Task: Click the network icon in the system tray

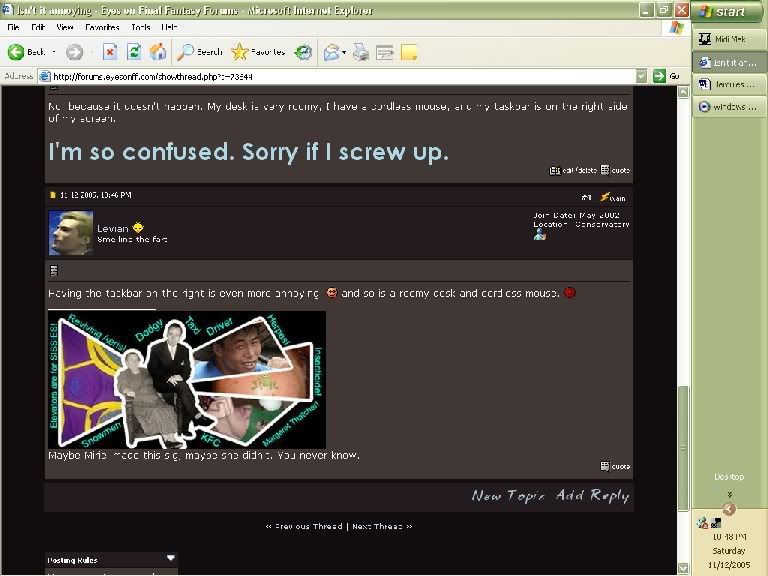Action: pyautogui.click(x=702, y=523)
